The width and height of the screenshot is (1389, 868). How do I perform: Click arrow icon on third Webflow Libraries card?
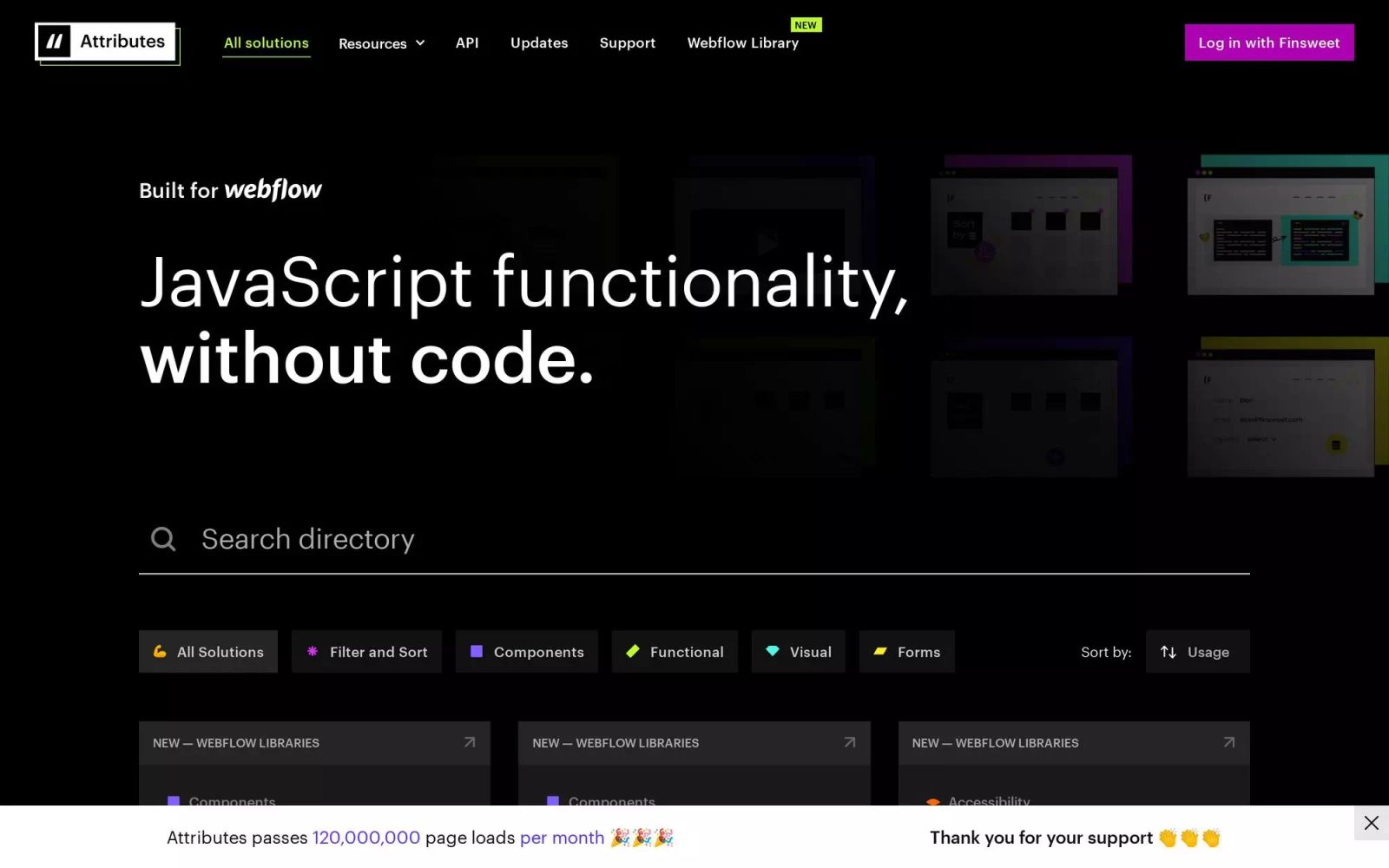coord(1229,742)
